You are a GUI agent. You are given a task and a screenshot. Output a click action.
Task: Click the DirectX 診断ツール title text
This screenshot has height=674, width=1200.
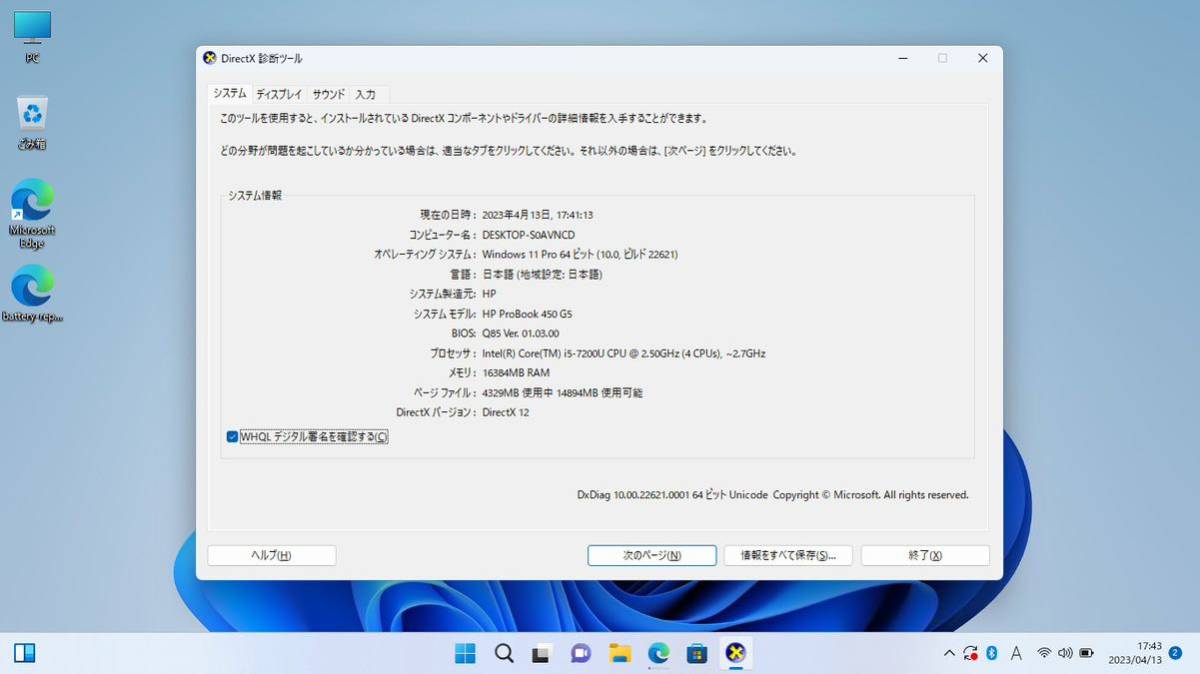pos(261,58)
